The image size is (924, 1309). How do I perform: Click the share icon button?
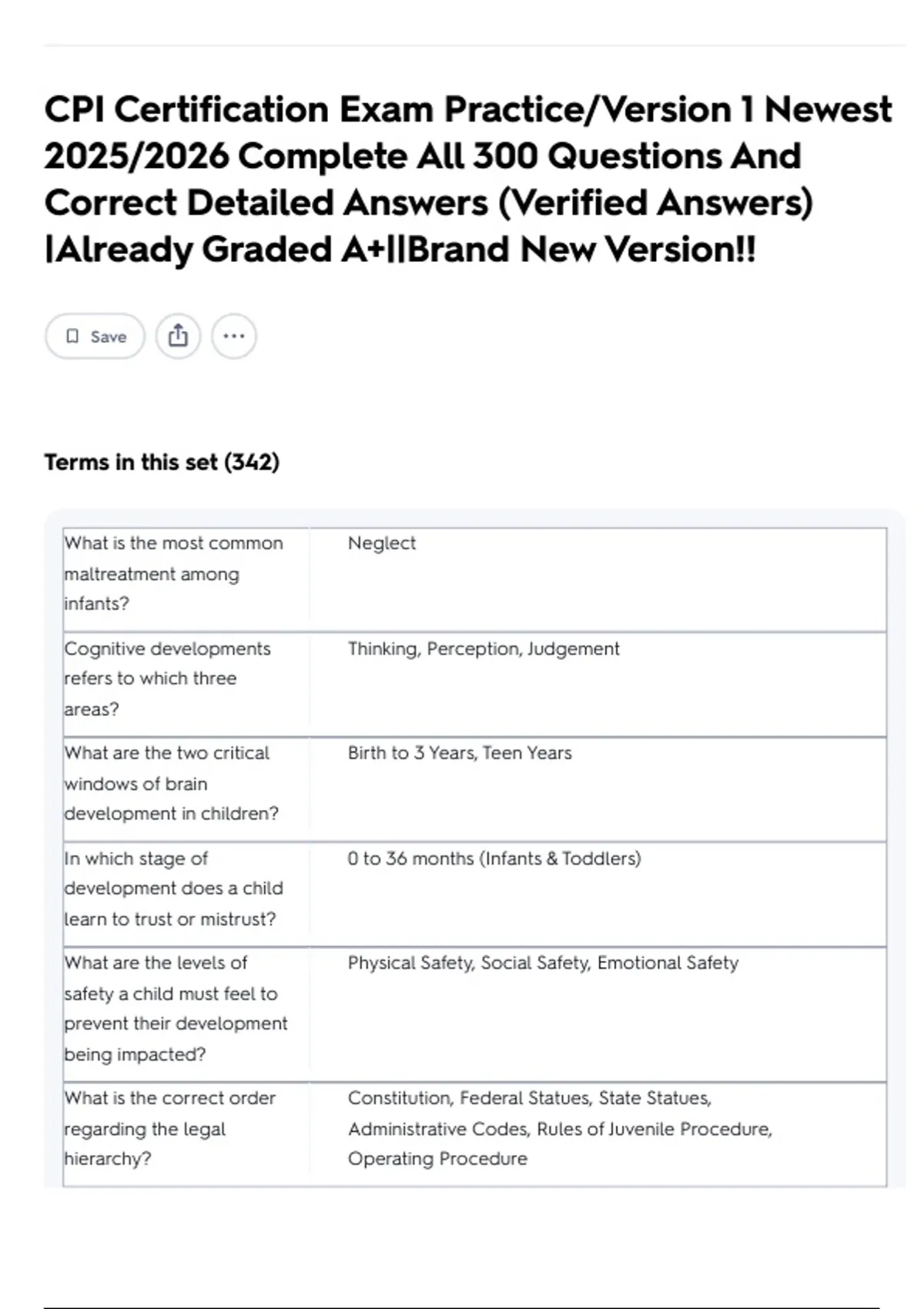178,336
